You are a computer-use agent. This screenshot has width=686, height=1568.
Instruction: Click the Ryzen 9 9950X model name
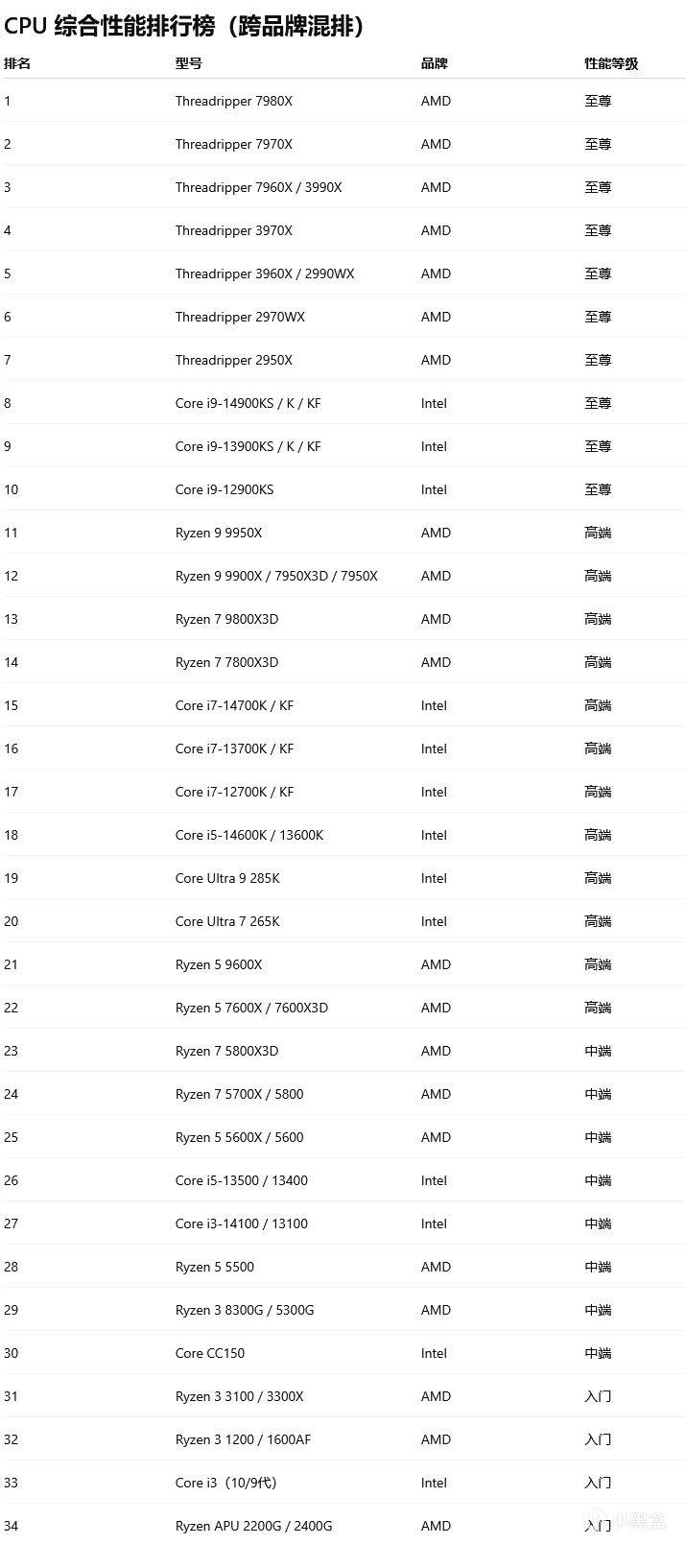[219, 533]
